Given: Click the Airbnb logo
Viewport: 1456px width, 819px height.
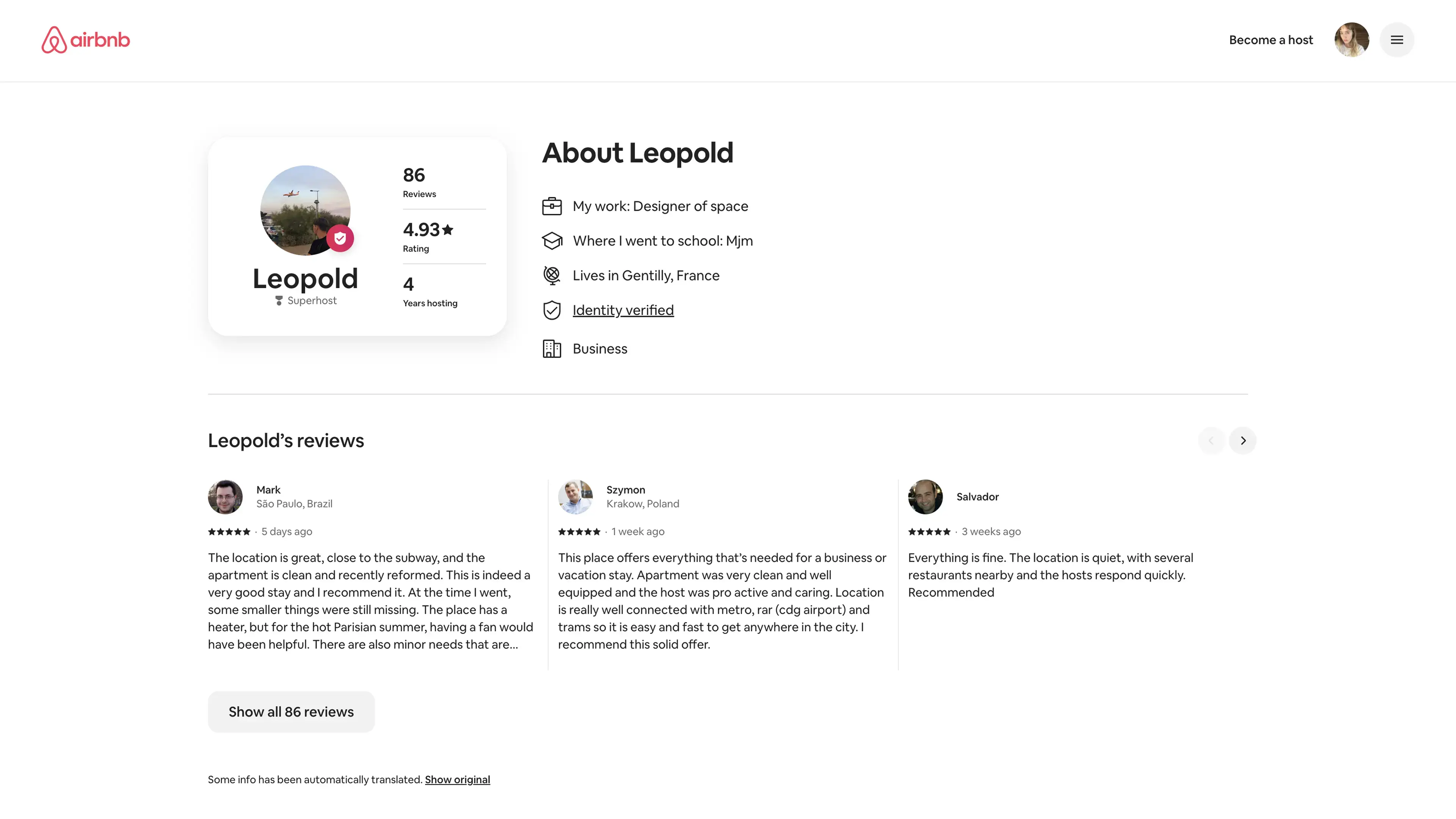Looking at the screenshot, I should (x=85, y=39).
